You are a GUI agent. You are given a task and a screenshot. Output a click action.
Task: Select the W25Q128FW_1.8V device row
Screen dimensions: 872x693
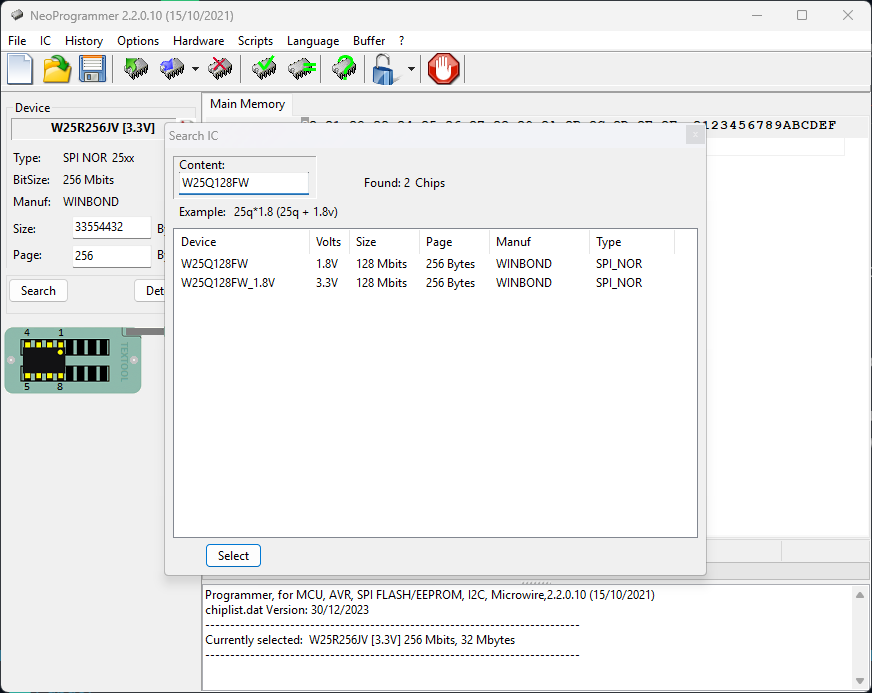point(435,283)
